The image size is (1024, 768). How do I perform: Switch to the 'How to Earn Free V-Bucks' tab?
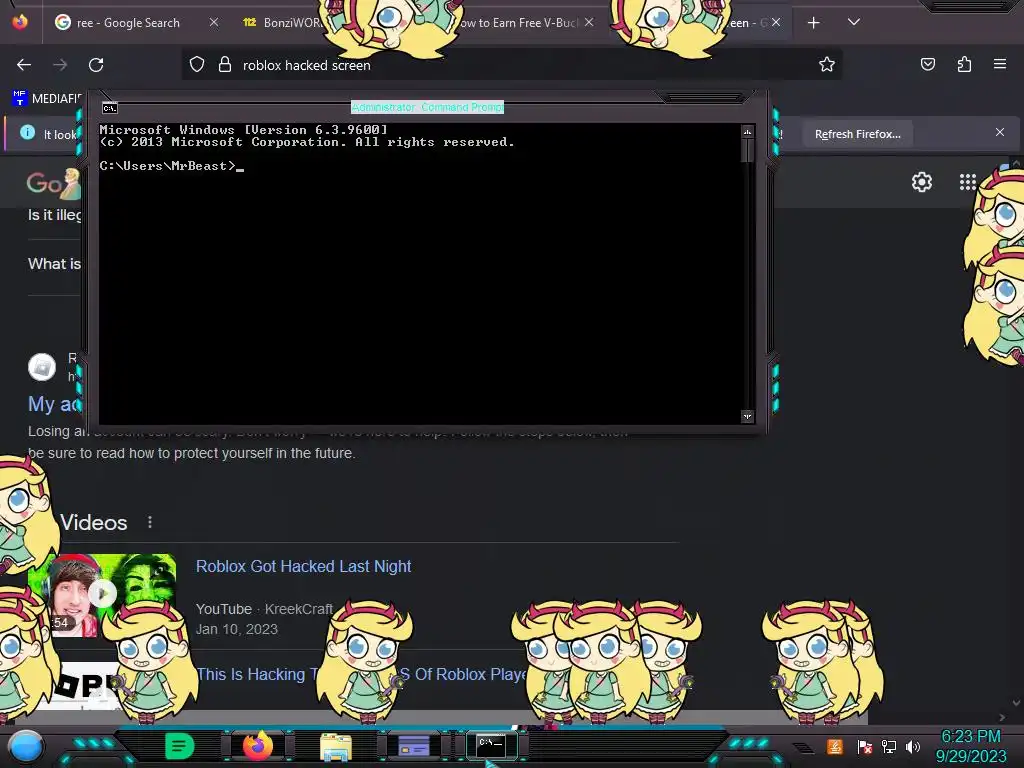coord(519,23)
